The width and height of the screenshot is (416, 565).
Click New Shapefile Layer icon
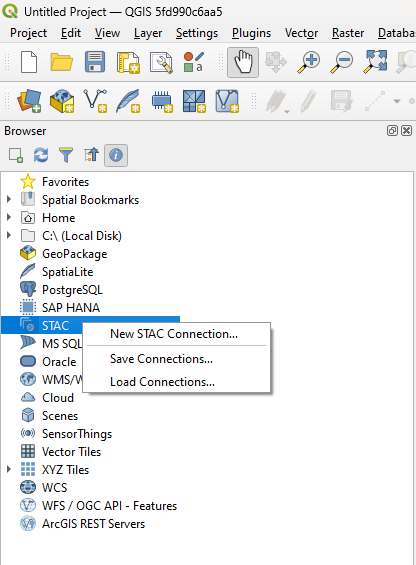click(95, 101)
